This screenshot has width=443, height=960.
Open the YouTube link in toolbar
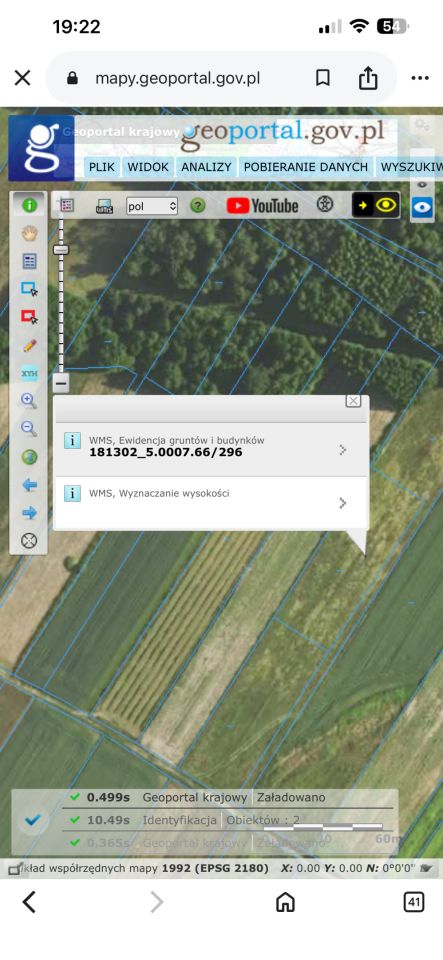tap(262, 206)
